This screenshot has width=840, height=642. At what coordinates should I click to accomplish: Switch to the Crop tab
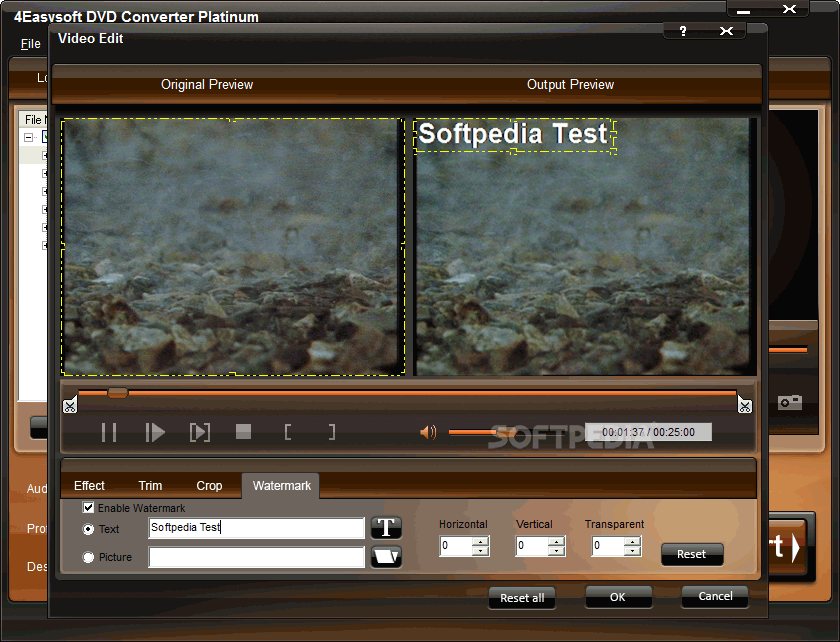(209, 486)
